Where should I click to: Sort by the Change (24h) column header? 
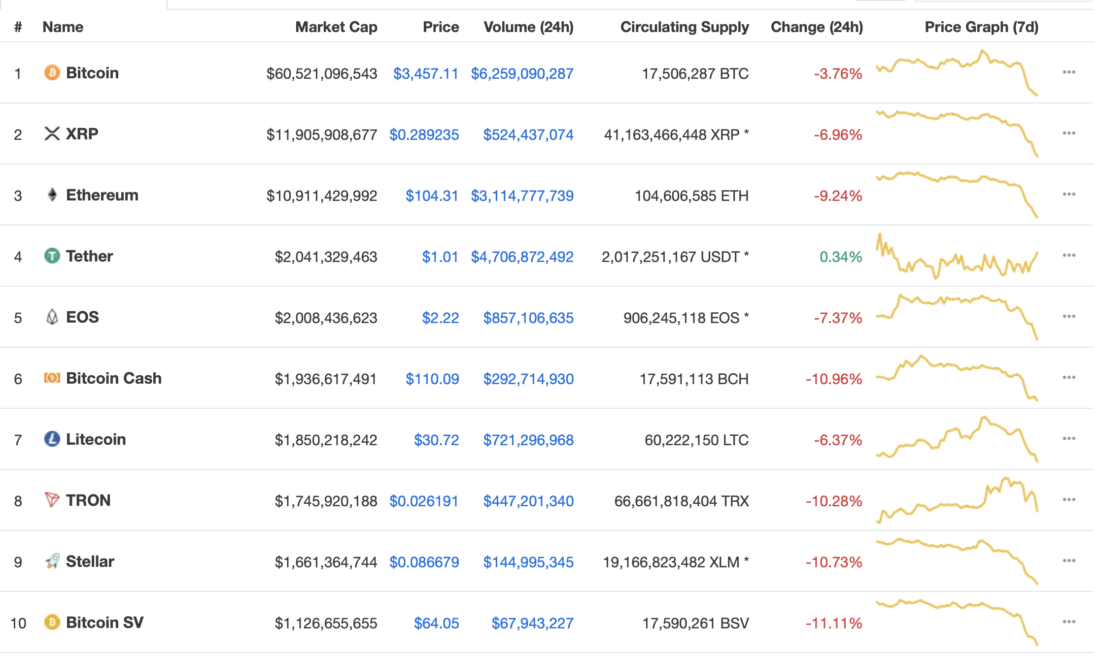pyautogui.click(x=816, y=27)
